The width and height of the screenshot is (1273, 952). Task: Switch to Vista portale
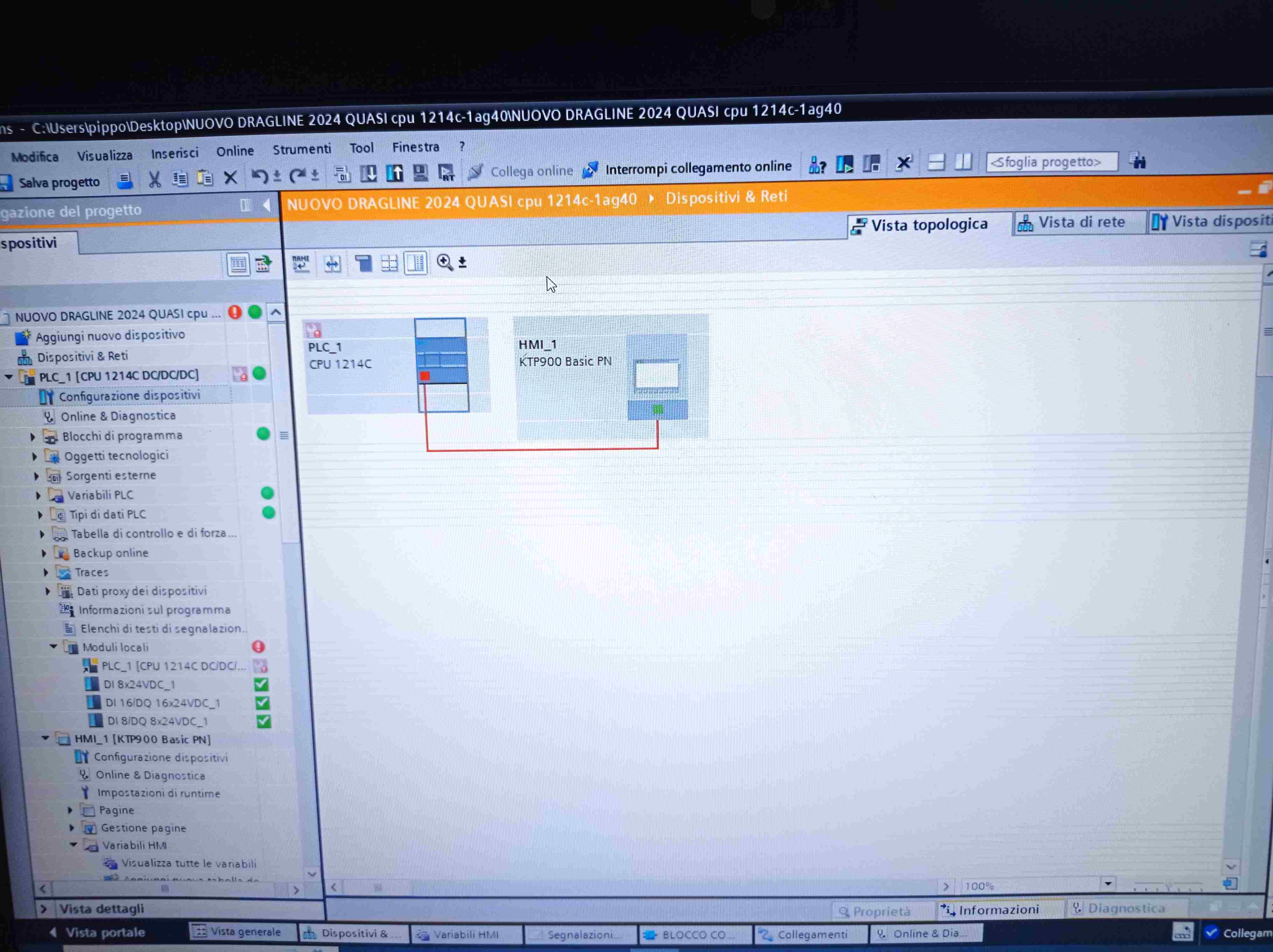(x=98, y=933)
